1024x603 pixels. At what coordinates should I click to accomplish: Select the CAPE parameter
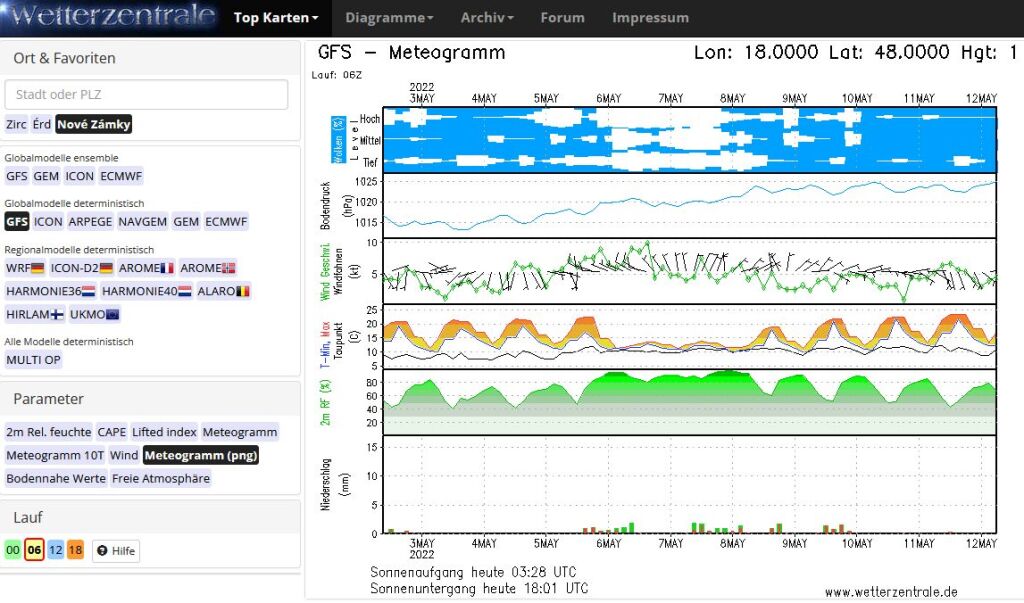(x=112, y=432)
